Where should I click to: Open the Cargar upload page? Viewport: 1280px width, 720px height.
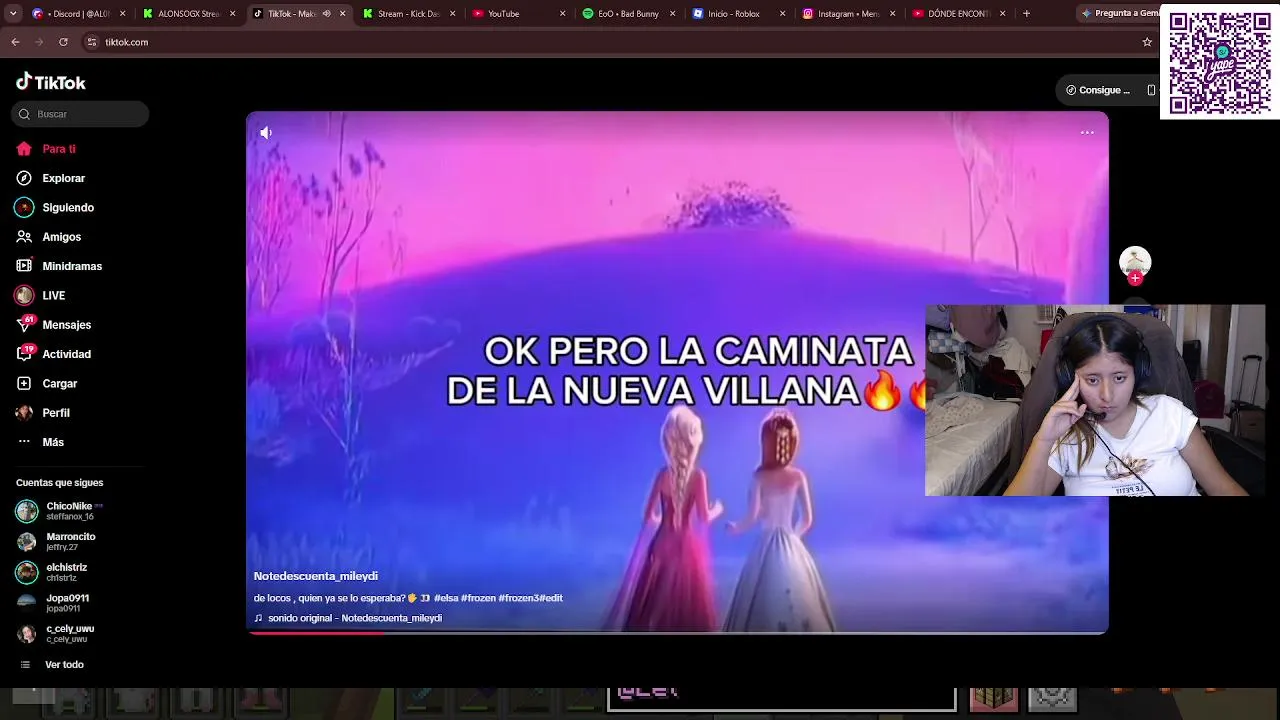tap(46, 384)
